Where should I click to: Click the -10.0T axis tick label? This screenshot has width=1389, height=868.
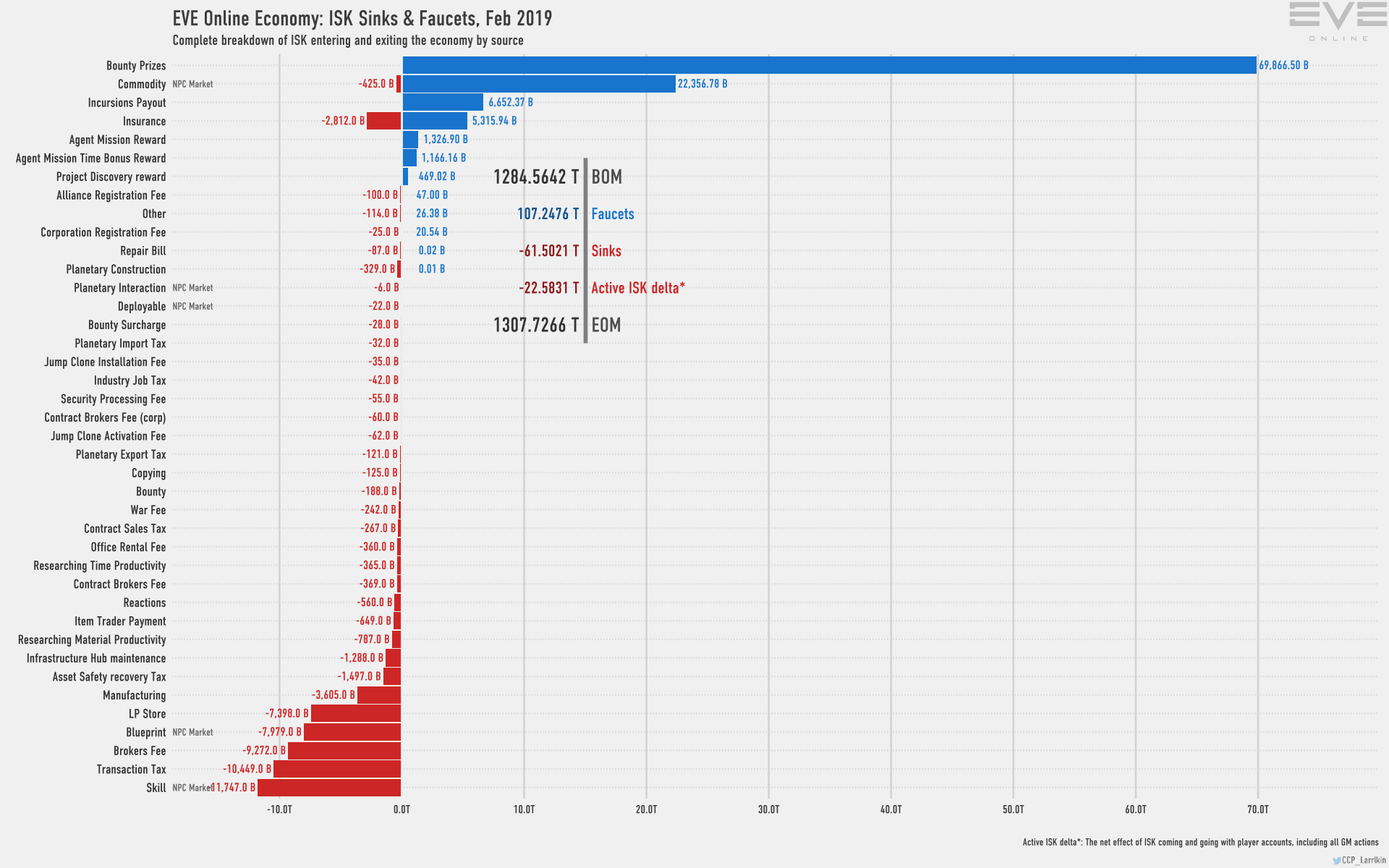pos(279,809)
